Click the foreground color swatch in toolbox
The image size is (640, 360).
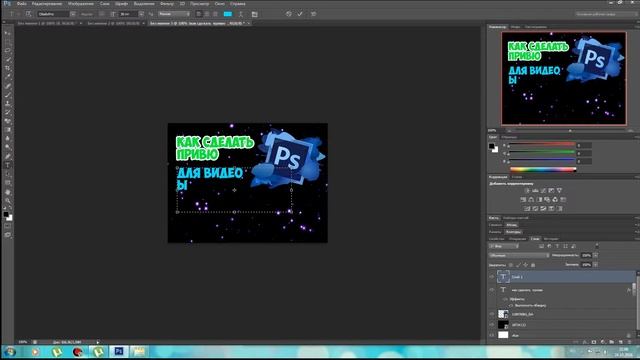(x=6, y=214)
